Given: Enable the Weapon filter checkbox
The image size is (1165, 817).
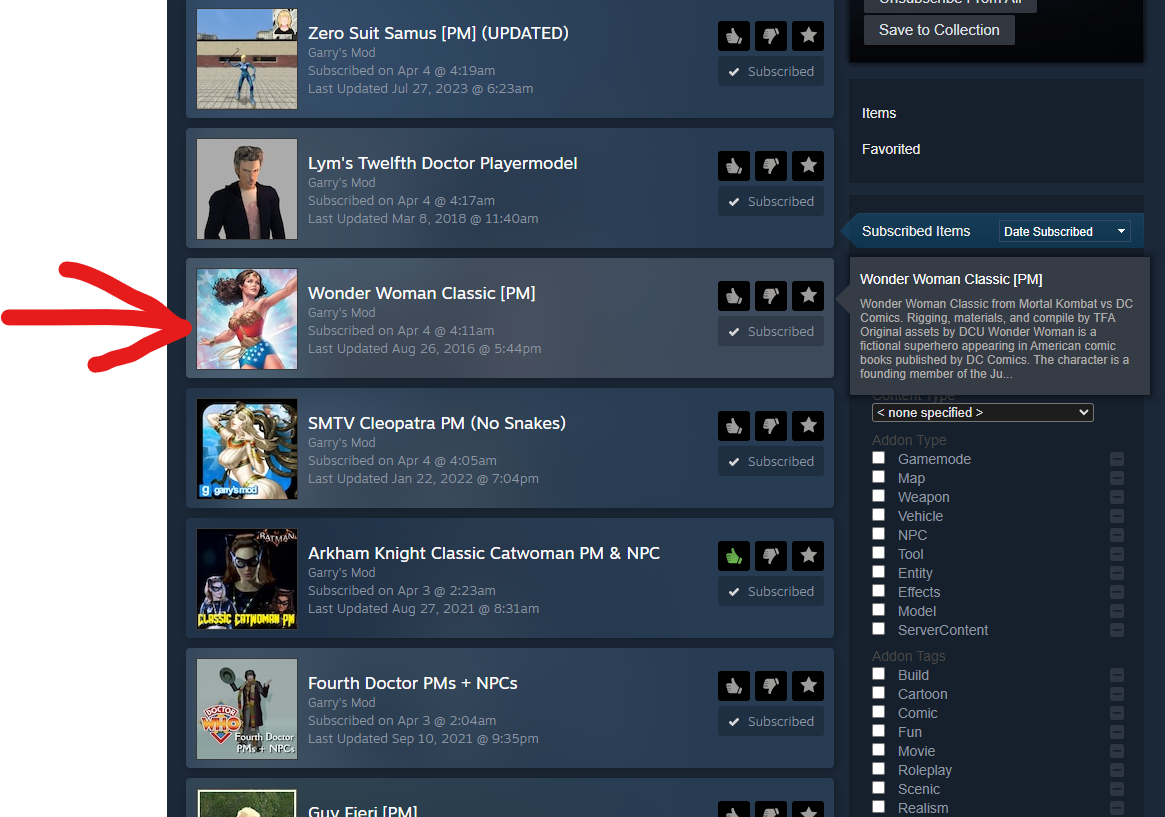Looking at the screenshot, I should coord(878,495).
